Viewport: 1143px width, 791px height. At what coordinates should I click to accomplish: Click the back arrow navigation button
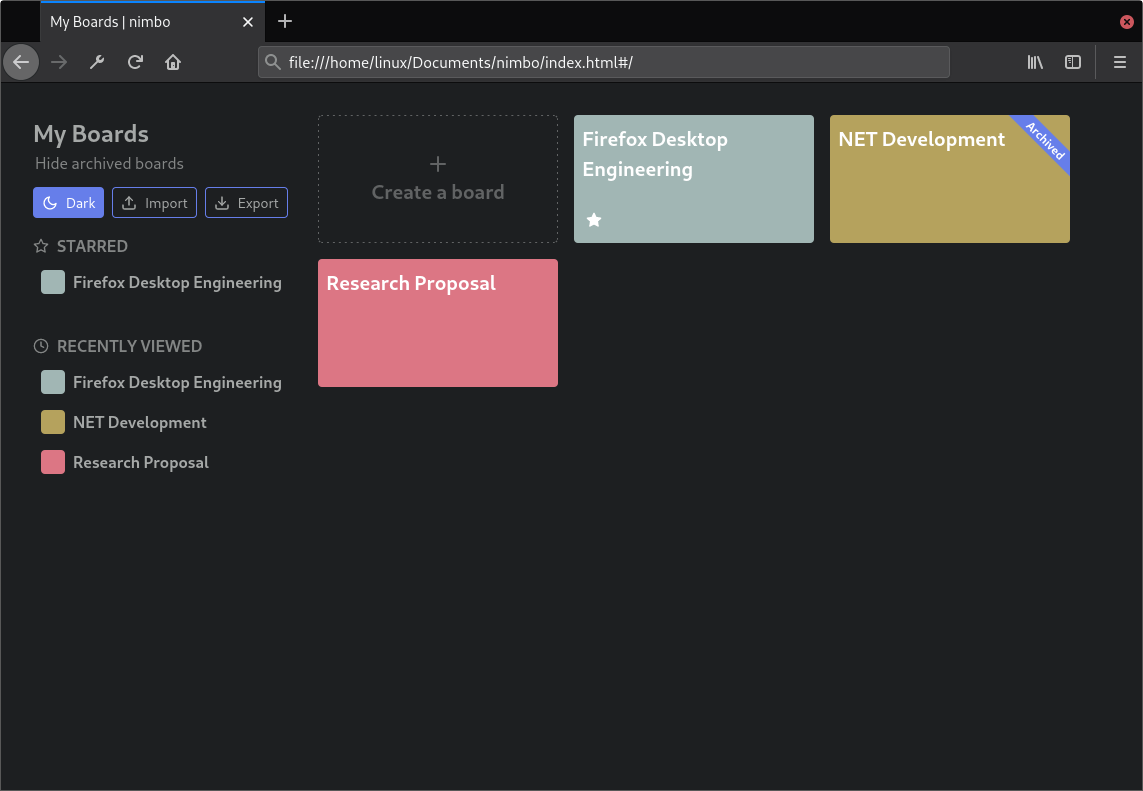point(21,62)
